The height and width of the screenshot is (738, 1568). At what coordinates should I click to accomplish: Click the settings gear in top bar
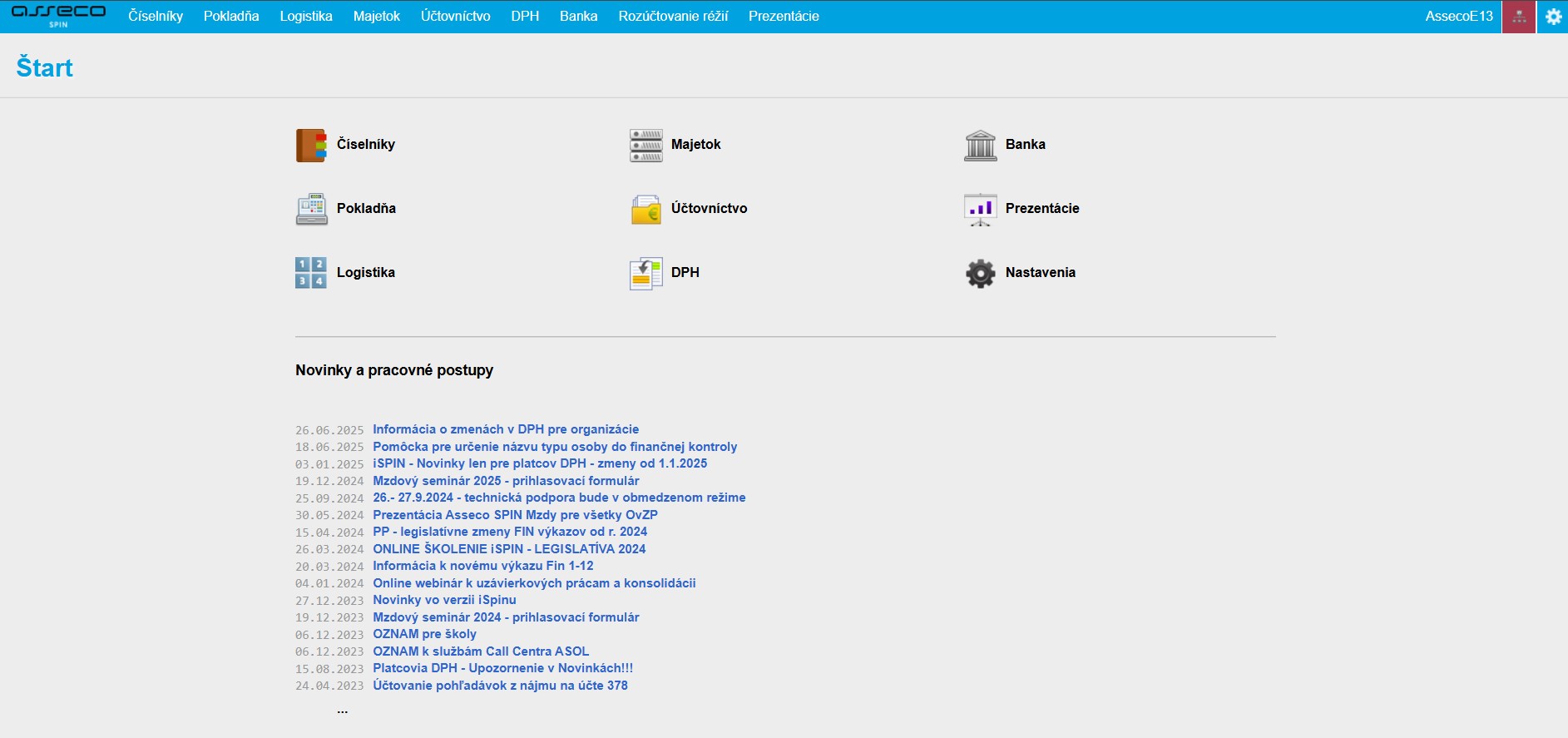1552,17
